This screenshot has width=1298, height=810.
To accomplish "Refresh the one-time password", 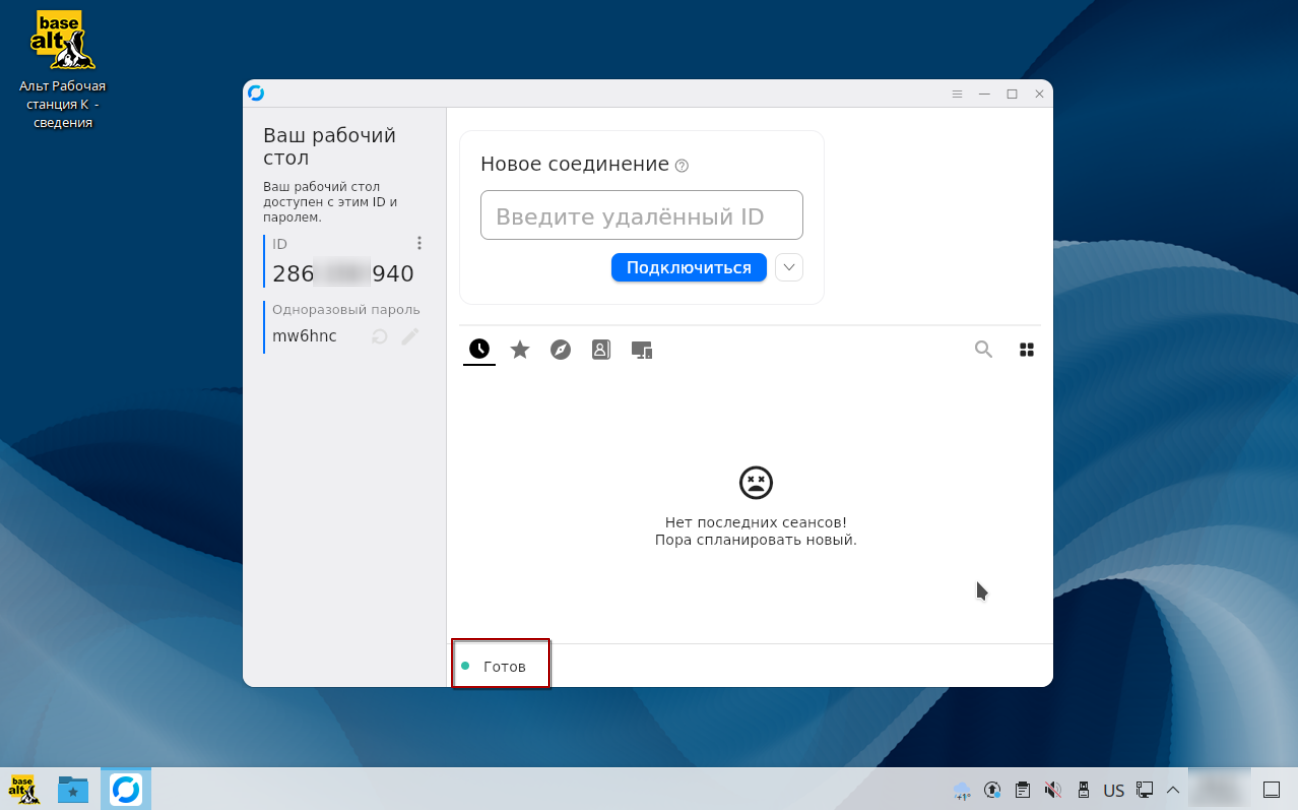I will [x=380, y=337].
